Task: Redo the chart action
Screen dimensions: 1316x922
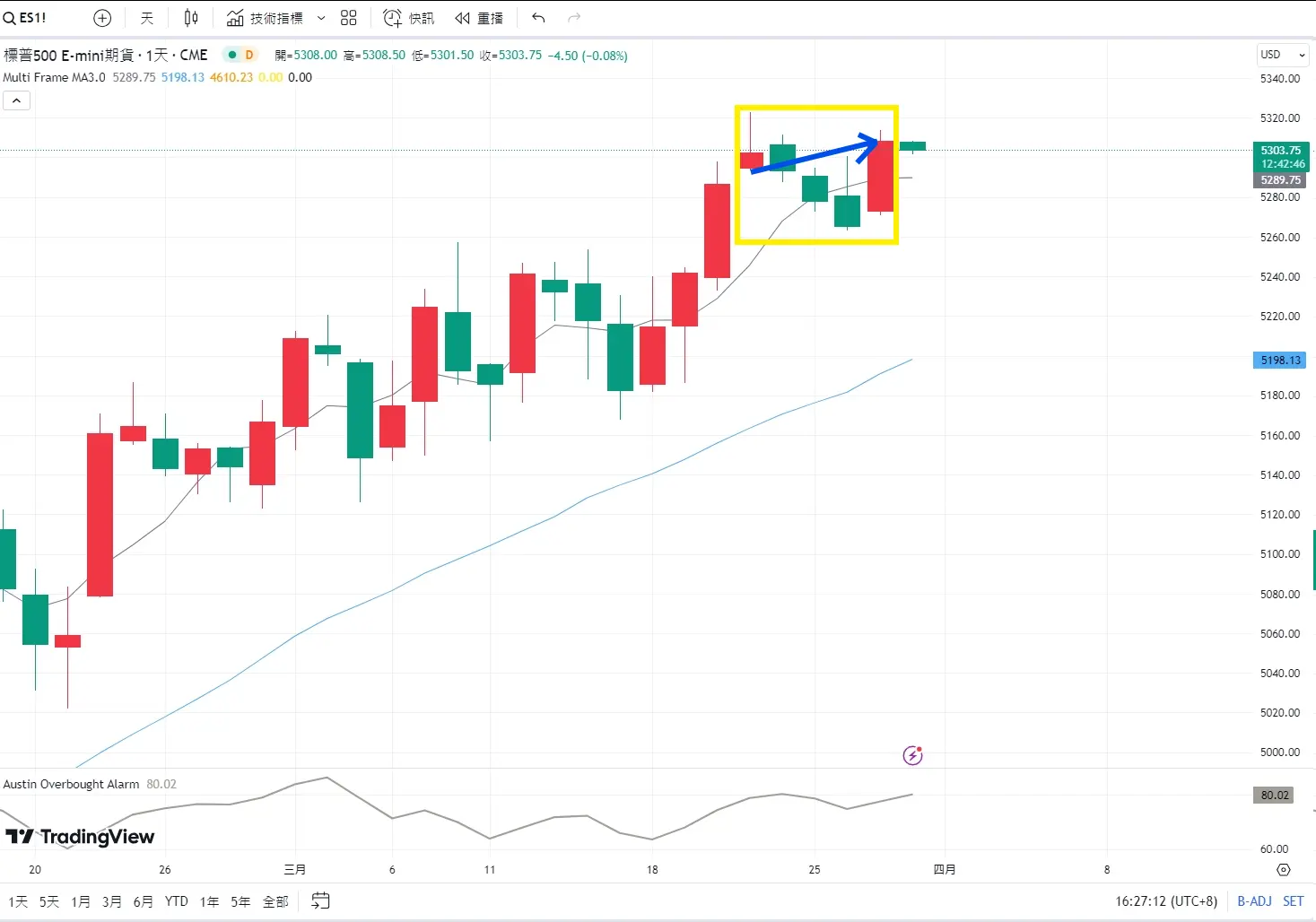Action: [574, 18]
